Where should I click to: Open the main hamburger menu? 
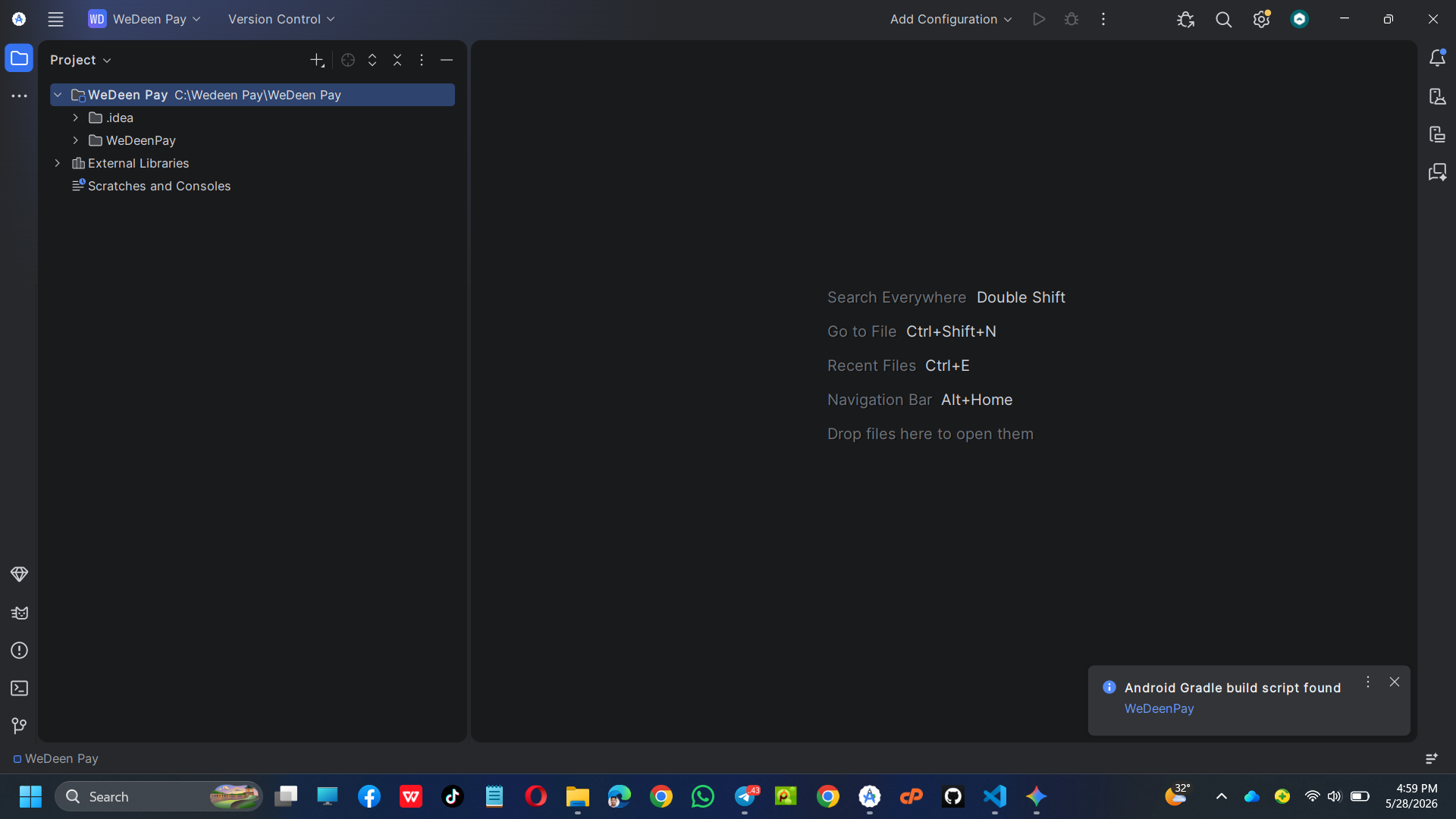55,19
